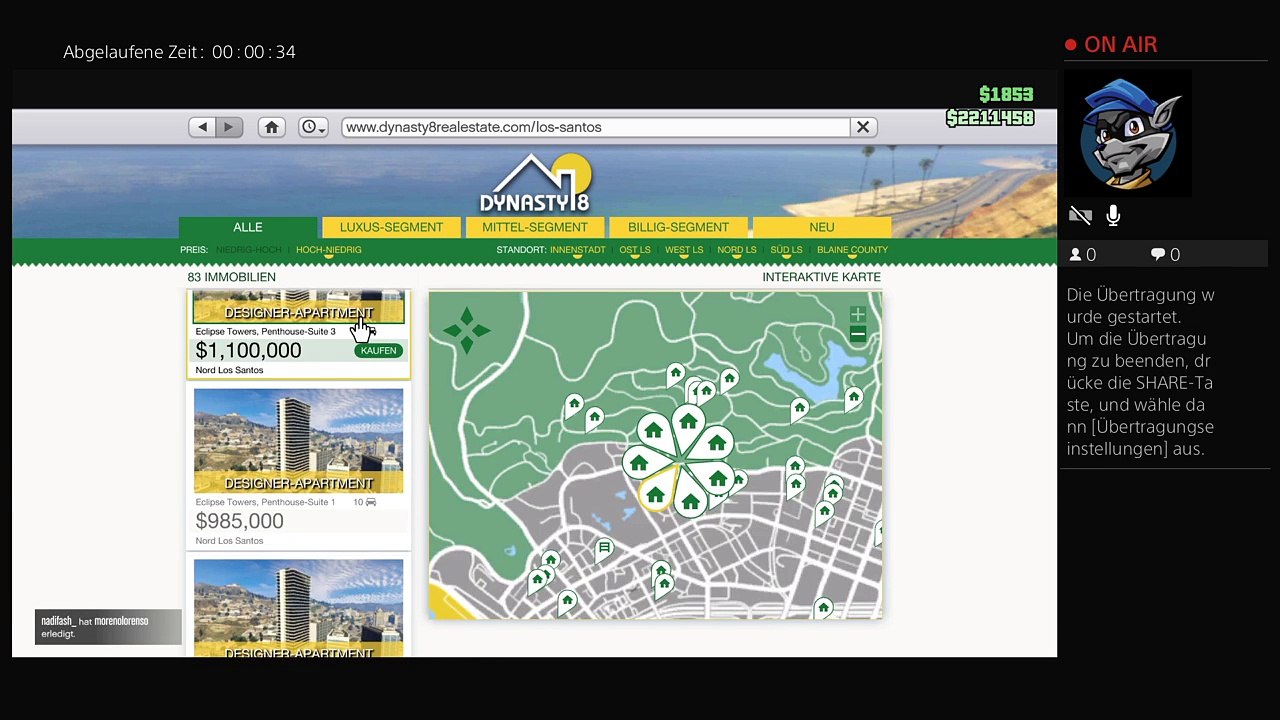The height and width of the screenshot is (720, 1280).
Task: Open the browser history clock dropdown
Action: [x=313, y=127]
